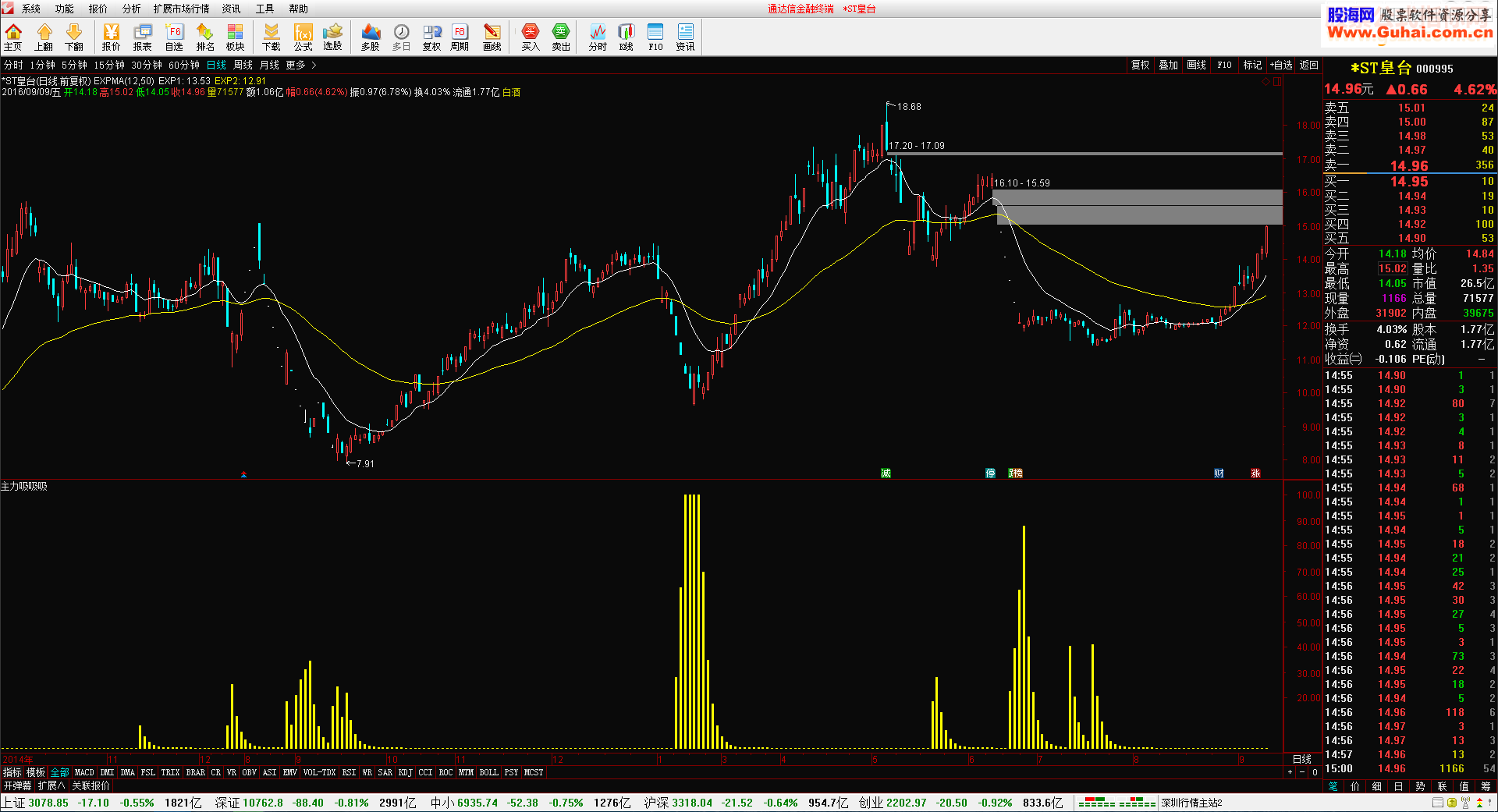Click the 周期 F8 period icon
The height and width of the screenshot is (812, 1498).
(x=460, y=37)
